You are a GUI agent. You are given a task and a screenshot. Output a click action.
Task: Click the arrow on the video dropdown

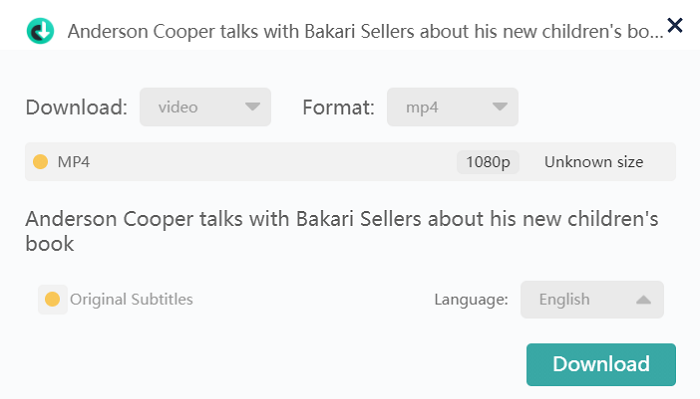(252, 107)
